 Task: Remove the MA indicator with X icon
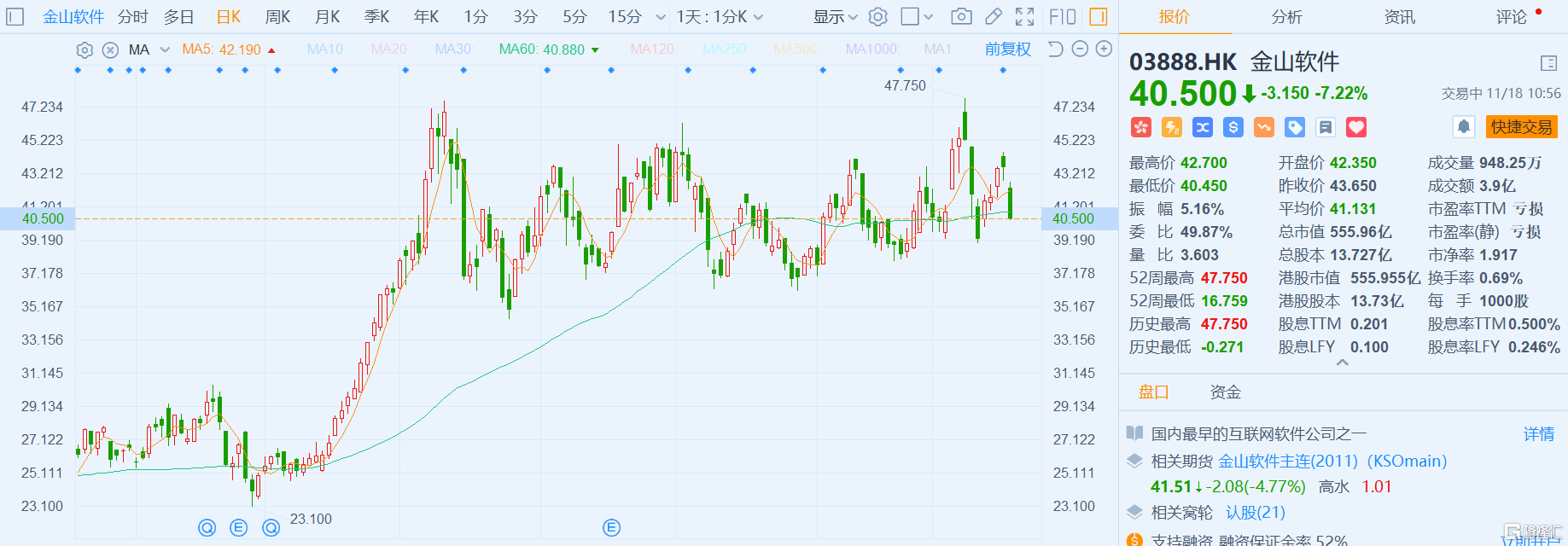[110, 49]
